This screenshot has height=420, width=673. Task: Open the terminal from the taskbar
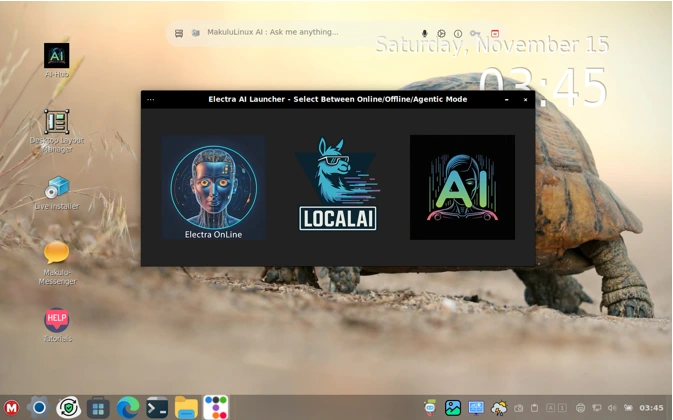(157, 407)
